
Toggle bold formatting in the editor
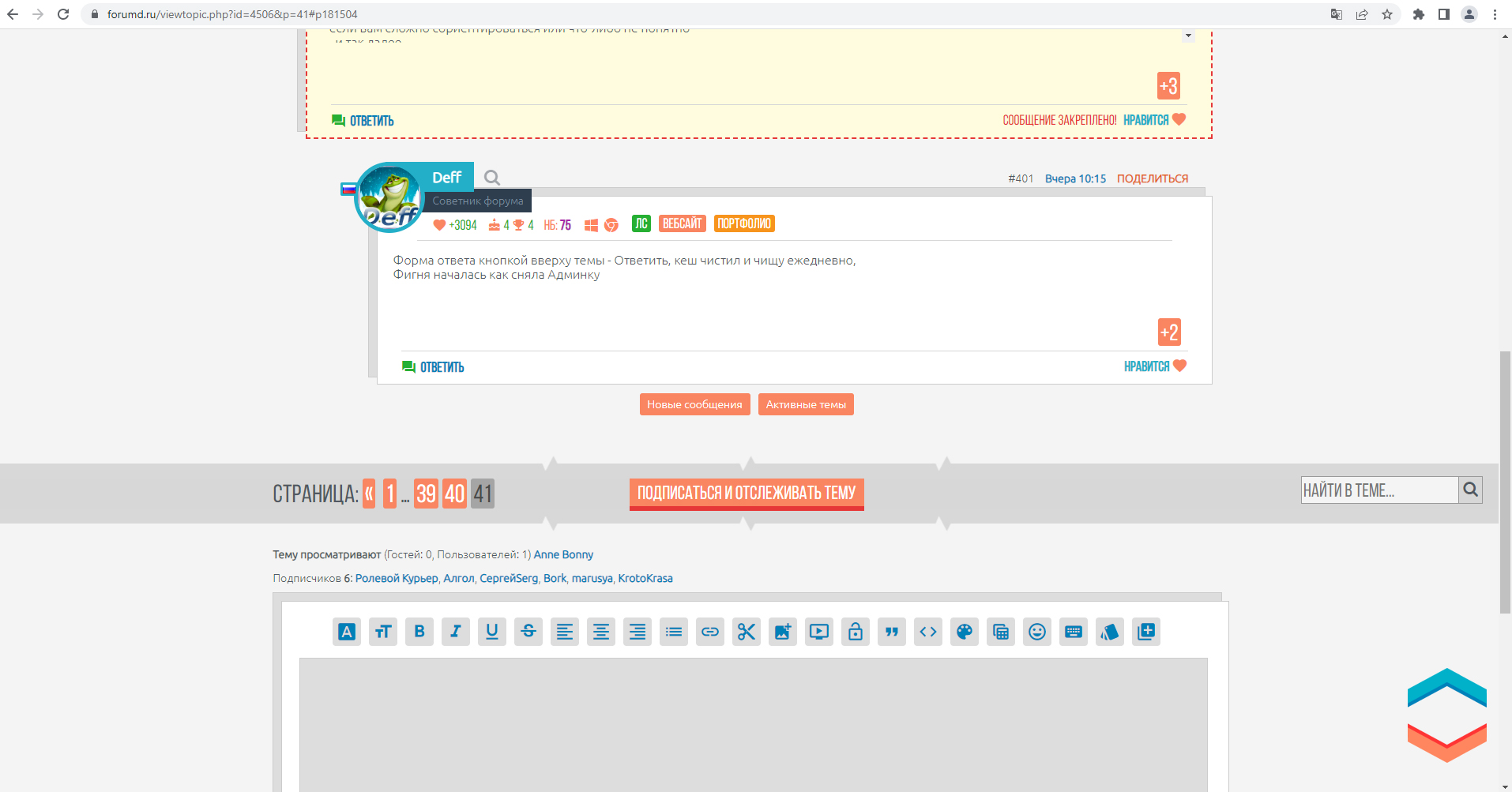(x=419, y=632)
